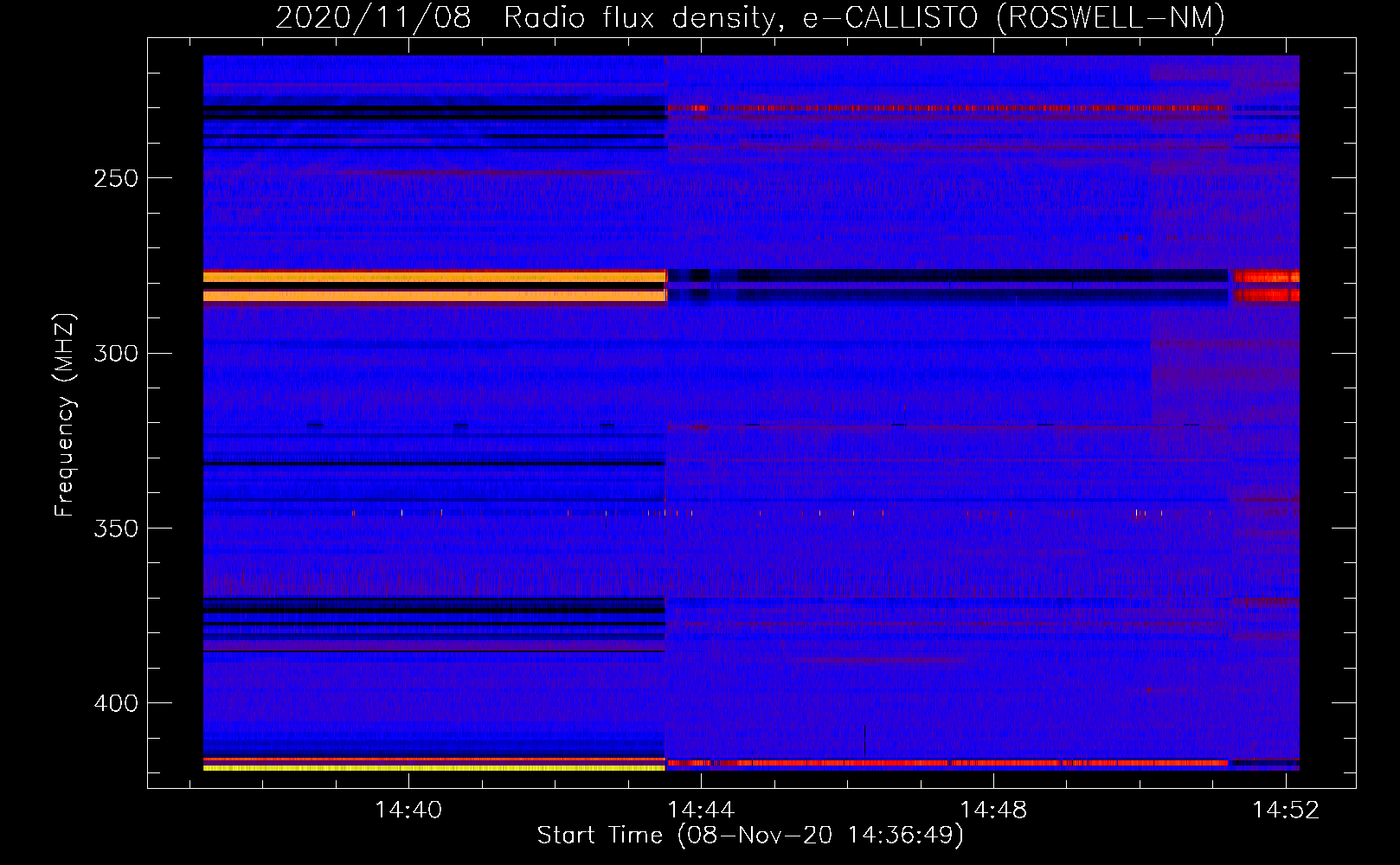The width and height of the screenshot is (1400, 865).
Task: Click the 250 frequency tick label
Action: 116,179
